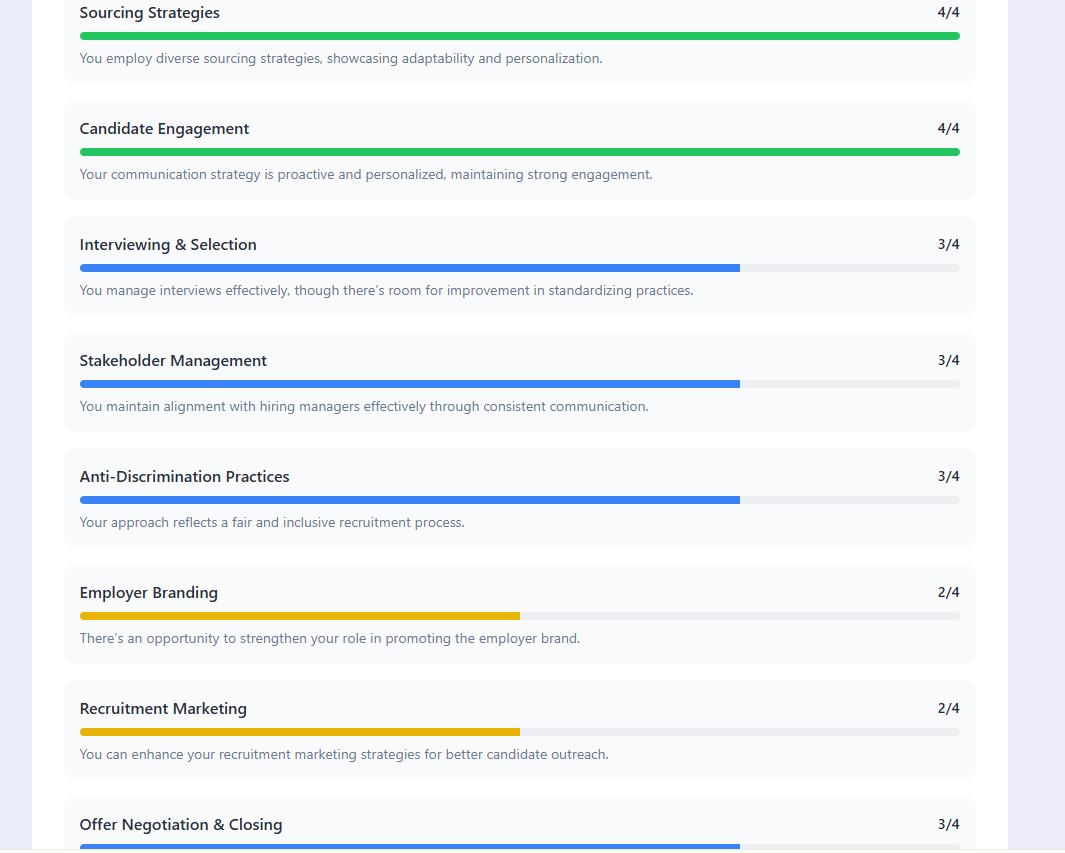Click the Sourcing Strategies 4/4 score
This screenshot has height=853, width=1065.
pyautogui.click(x=948, y=12)
